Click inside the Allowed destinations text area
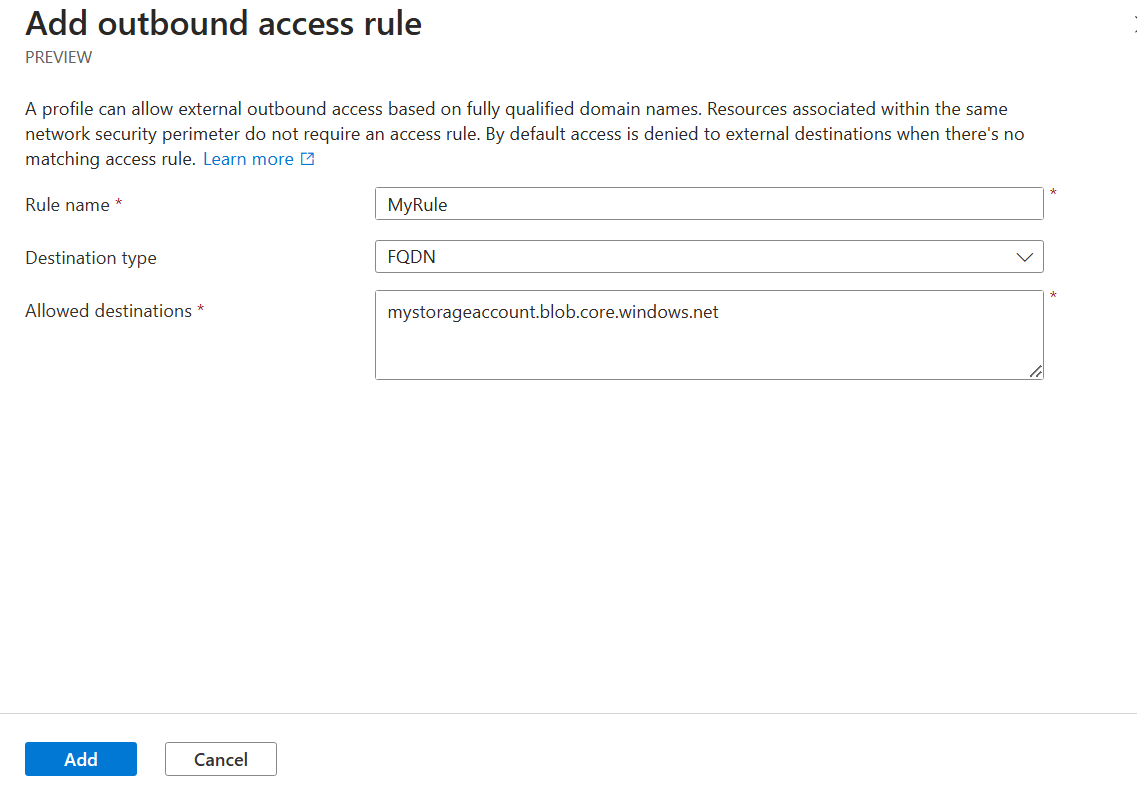Image resolution: width=1137 pixels, height=796 pixels. click(709, 335)
